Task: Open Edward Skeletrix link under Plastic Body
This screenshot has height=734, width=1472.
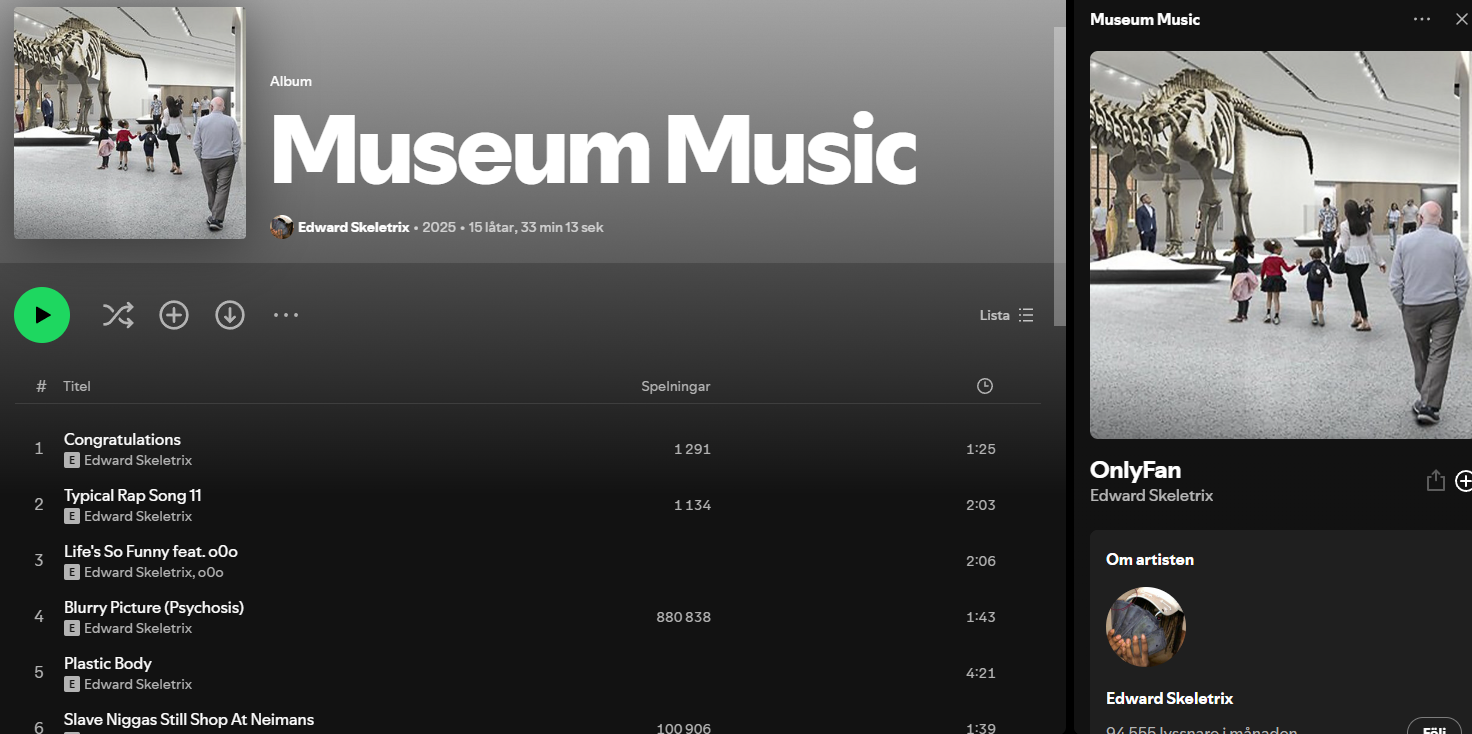Action: point(138,684)
